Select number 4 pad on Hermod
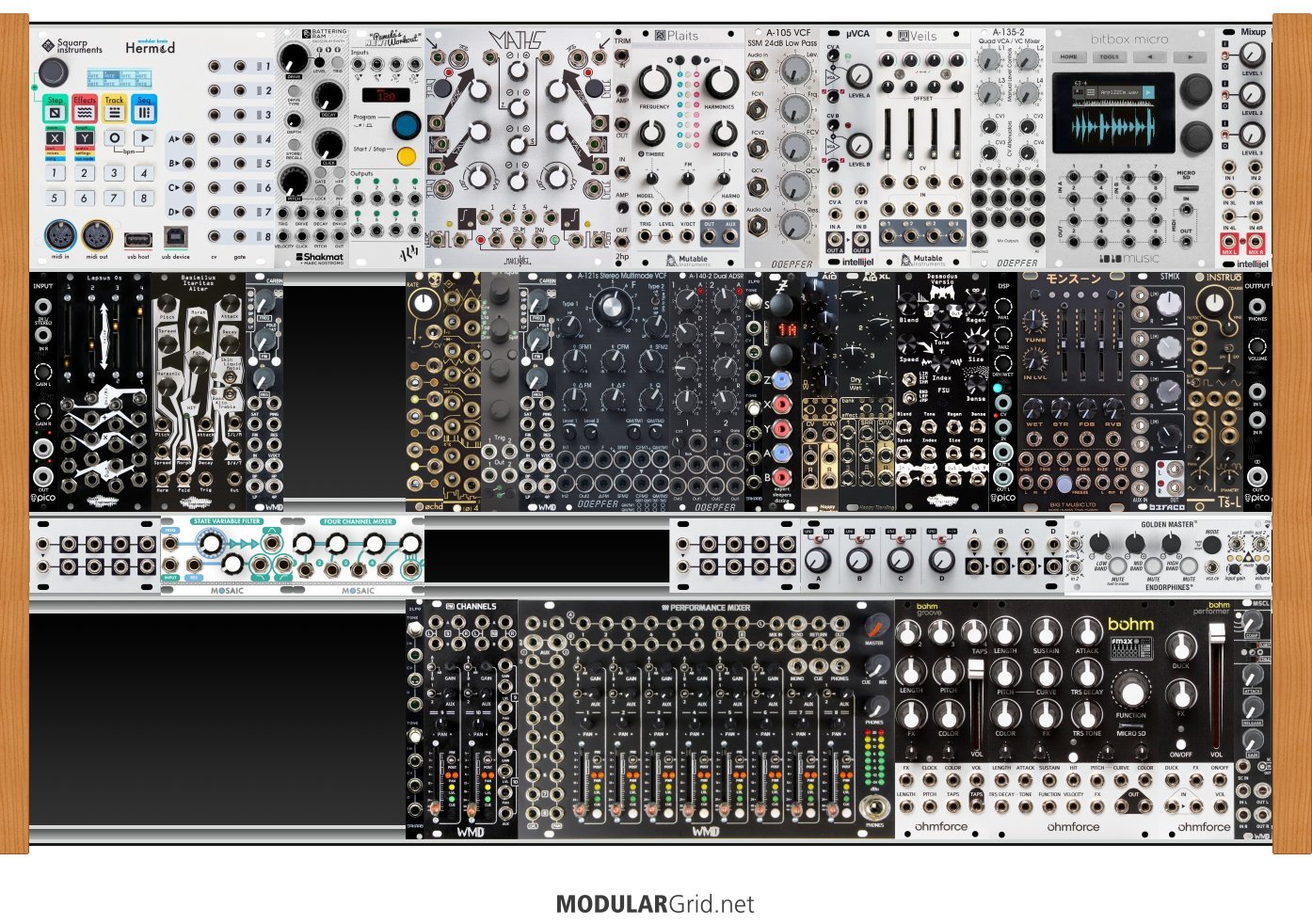The width and height of the screenshot is (1312, 924). pyautogui.click(x=144, y=173)
